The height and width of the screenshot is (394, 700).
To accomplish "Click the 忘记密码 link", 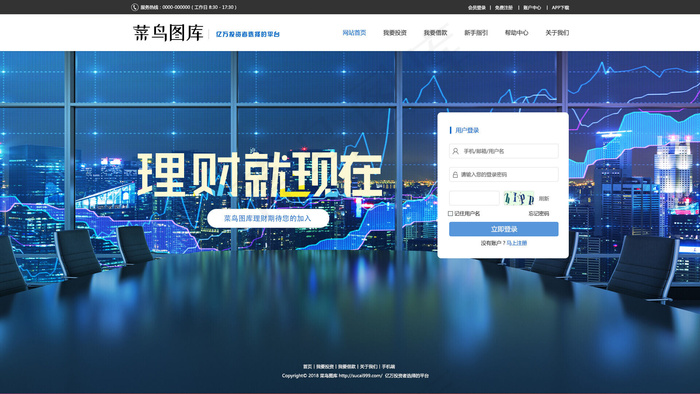I will 539,214.
